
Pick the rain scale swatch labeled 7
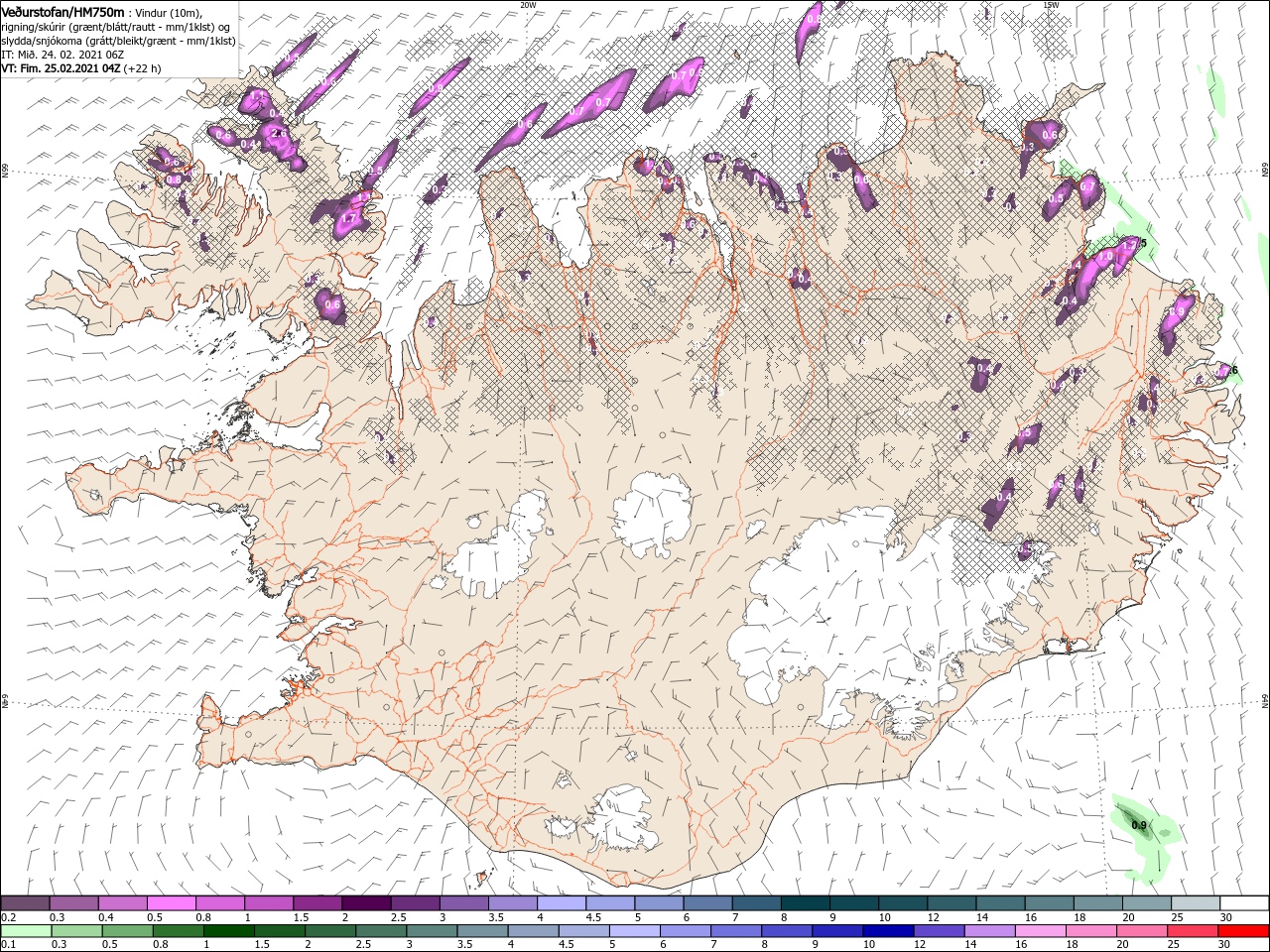pyautogui.click(x=734, y=931)
